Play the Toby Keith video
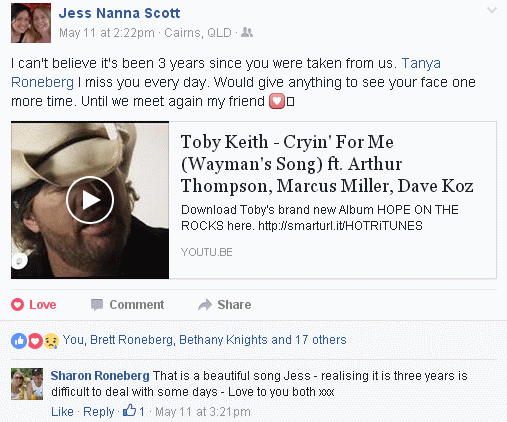507x422 pixels. point(90,200)
